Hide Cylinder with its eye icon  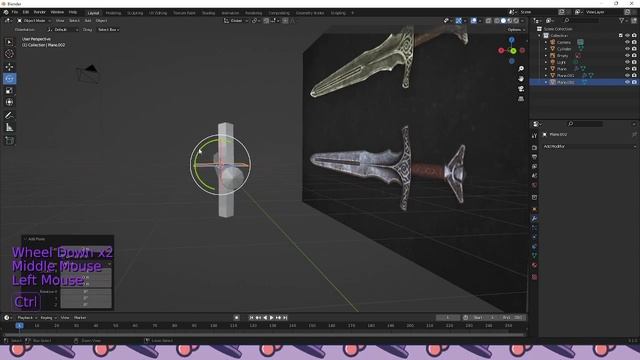click(627, 49)
